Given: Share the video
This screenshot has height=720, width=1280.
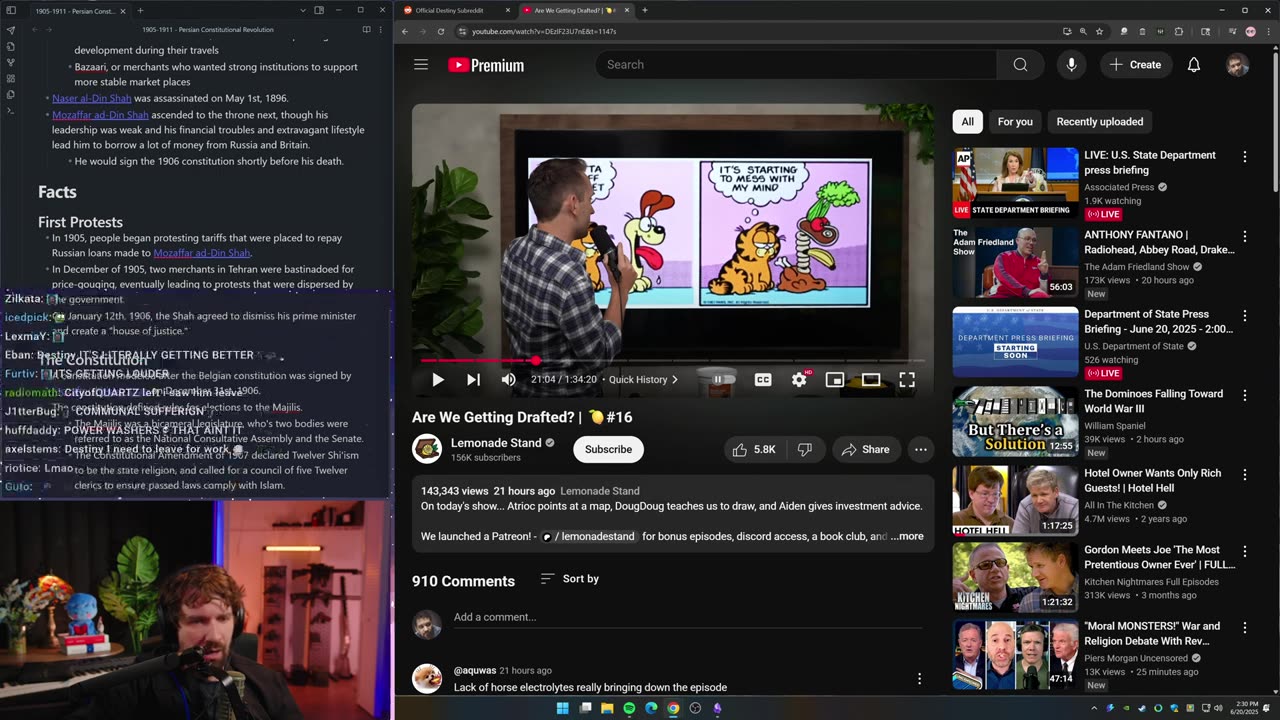Looking at the screenshot, I should (865, 450).
